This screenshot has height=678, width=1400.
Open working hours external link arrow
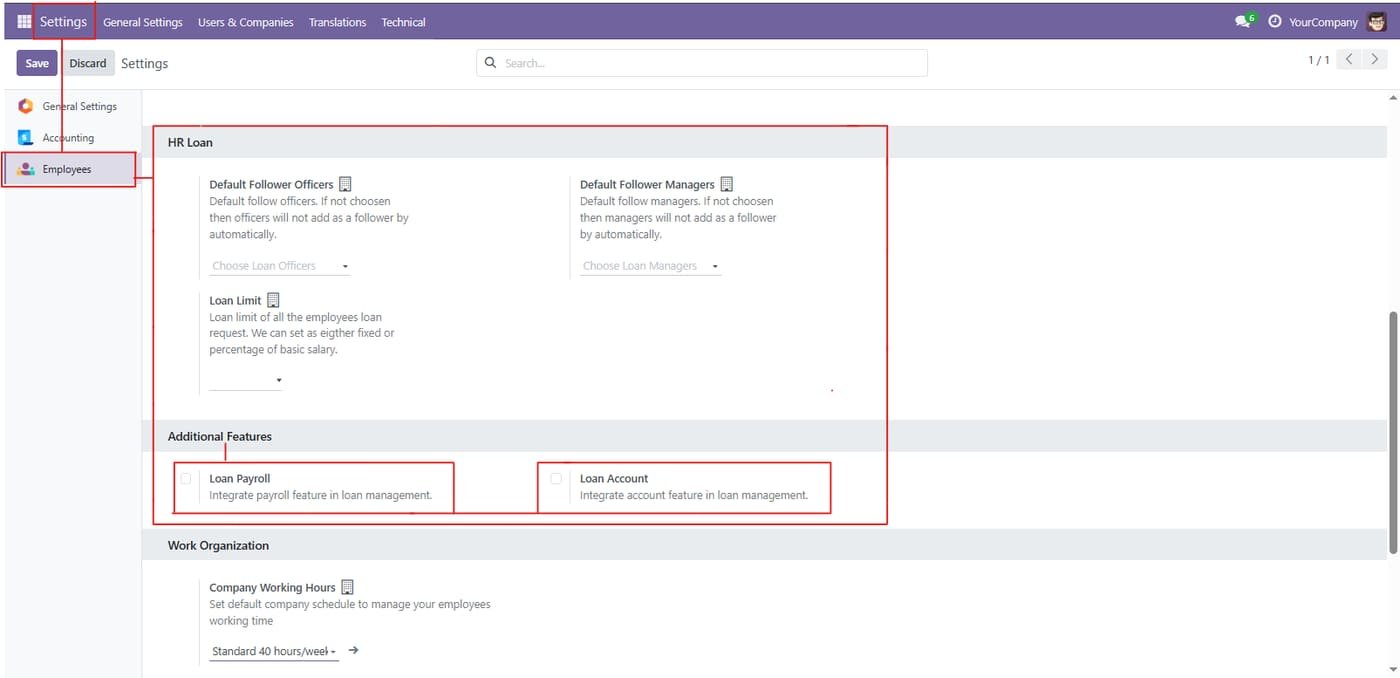coord(353,650)
